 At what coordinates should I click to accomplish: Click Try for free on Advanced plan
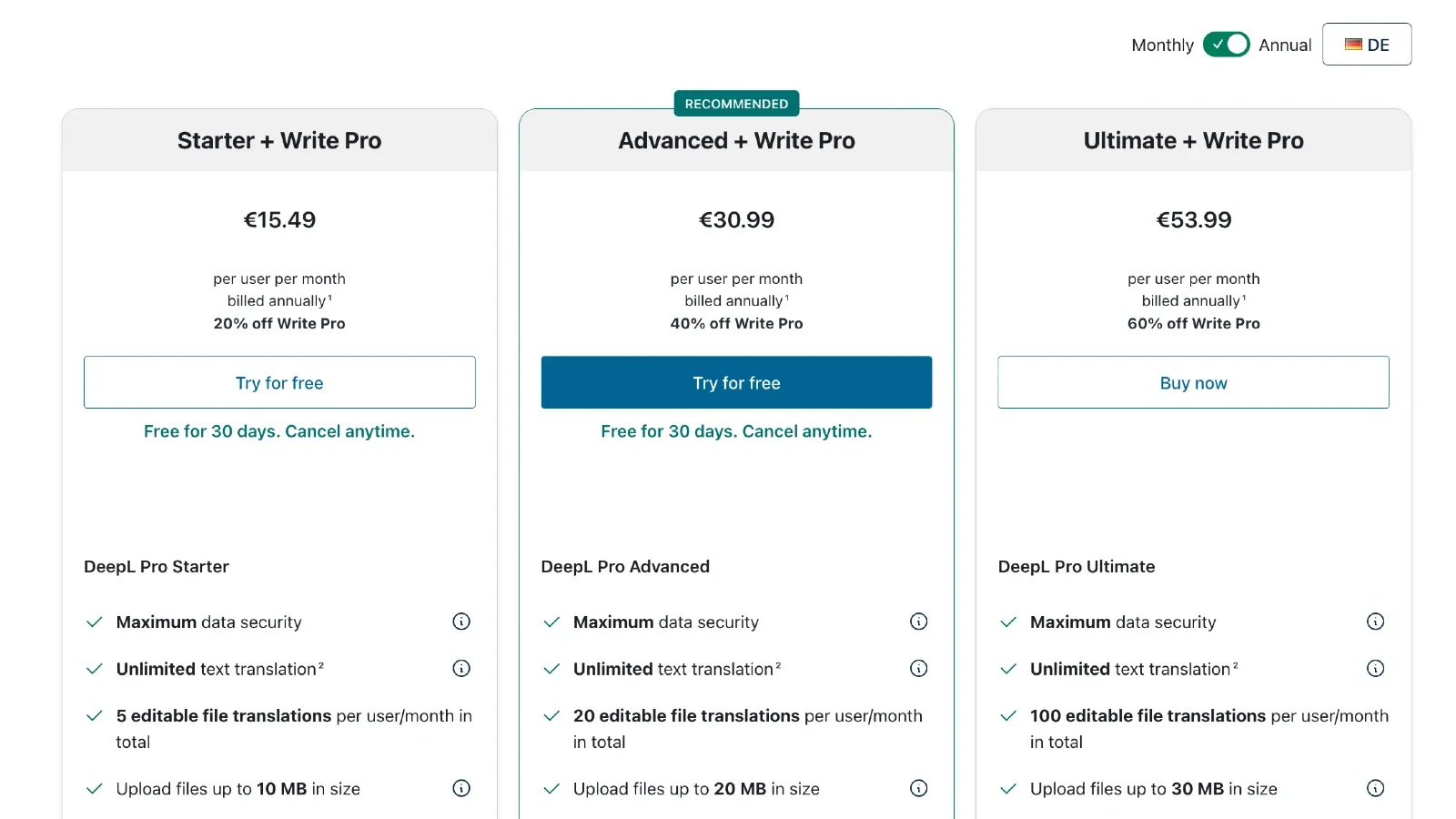(x=736, y=382)
